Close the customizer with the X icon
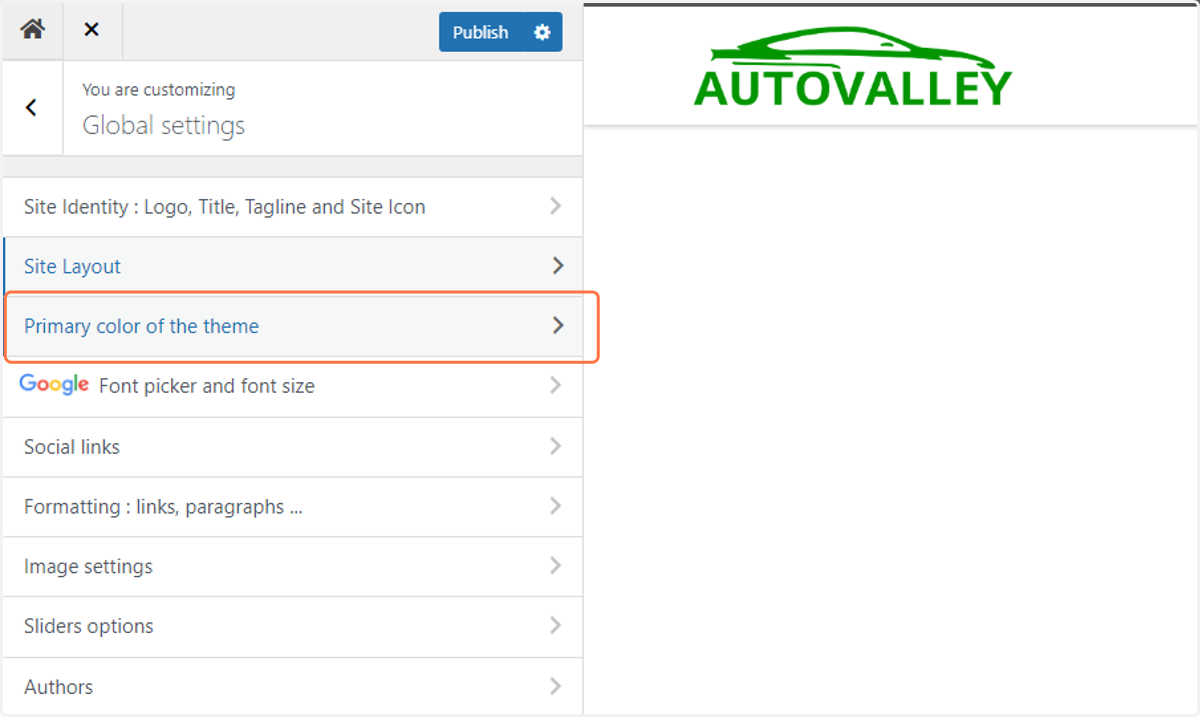This screenshot has height=717, width=1200. (x=91, y=30)
